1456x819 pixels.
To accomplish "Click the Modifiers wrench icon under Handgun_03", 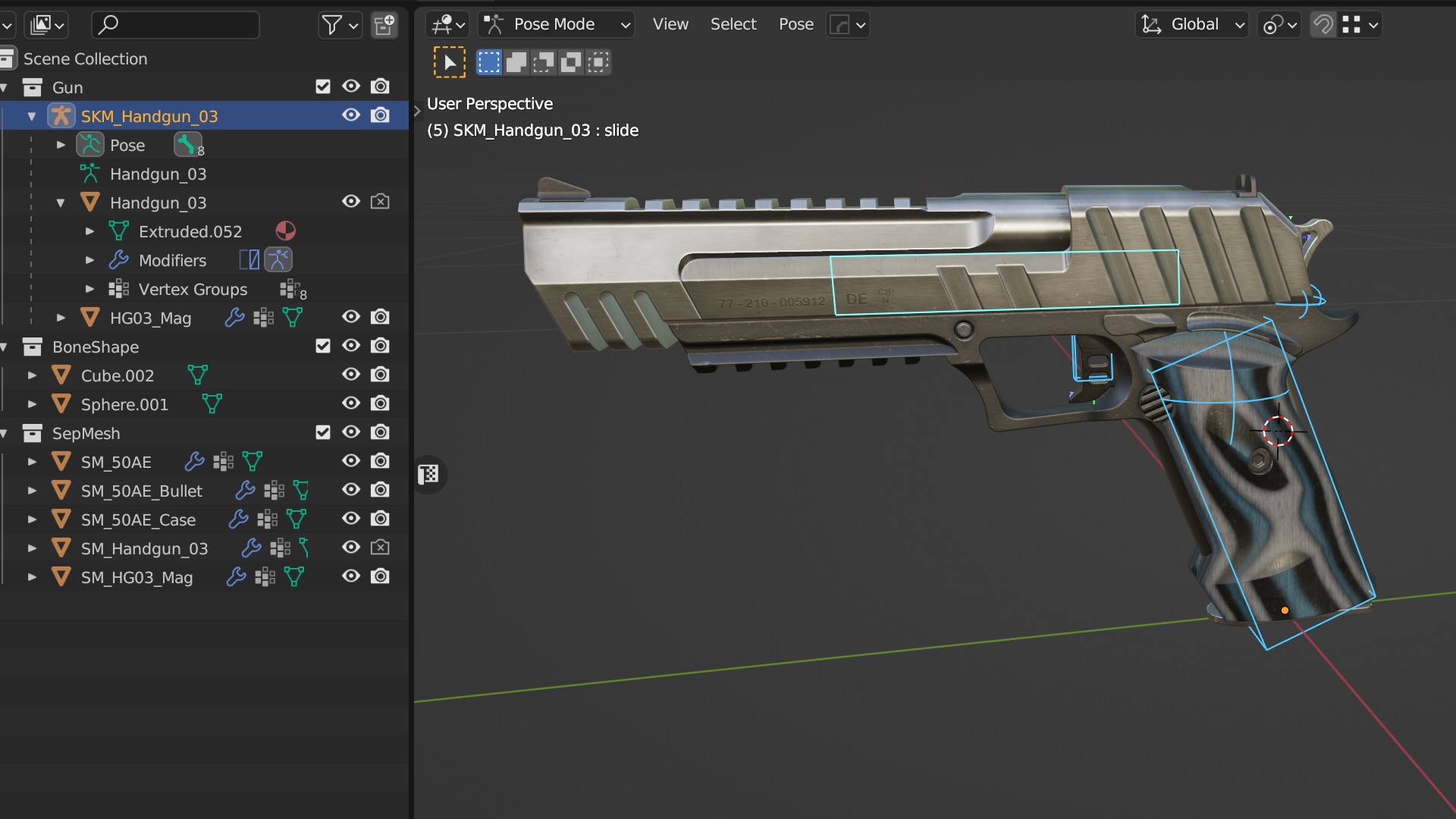I will (x=118, y=260).
